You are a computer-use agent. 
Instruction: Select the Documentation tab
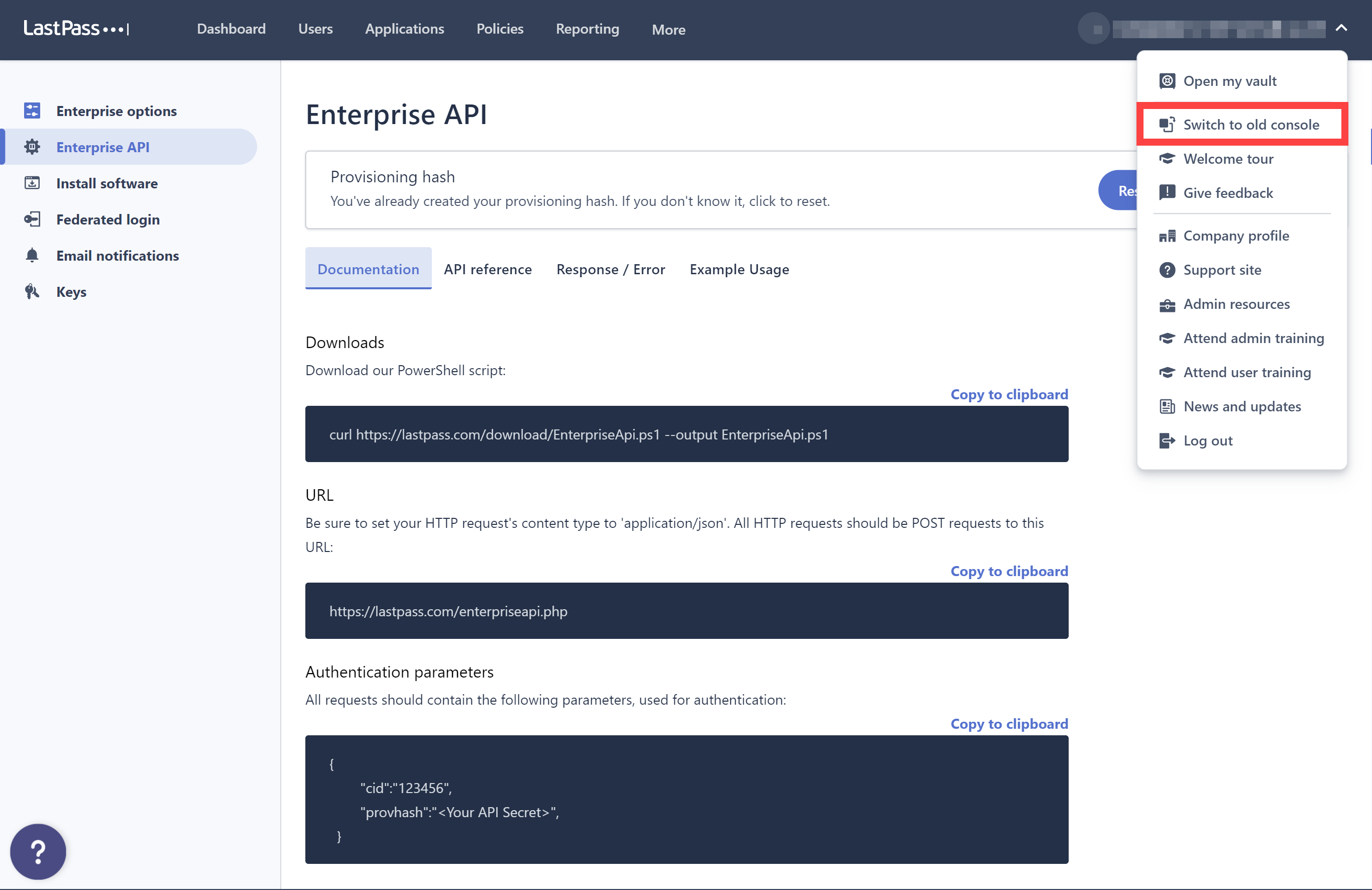(369, 269)
